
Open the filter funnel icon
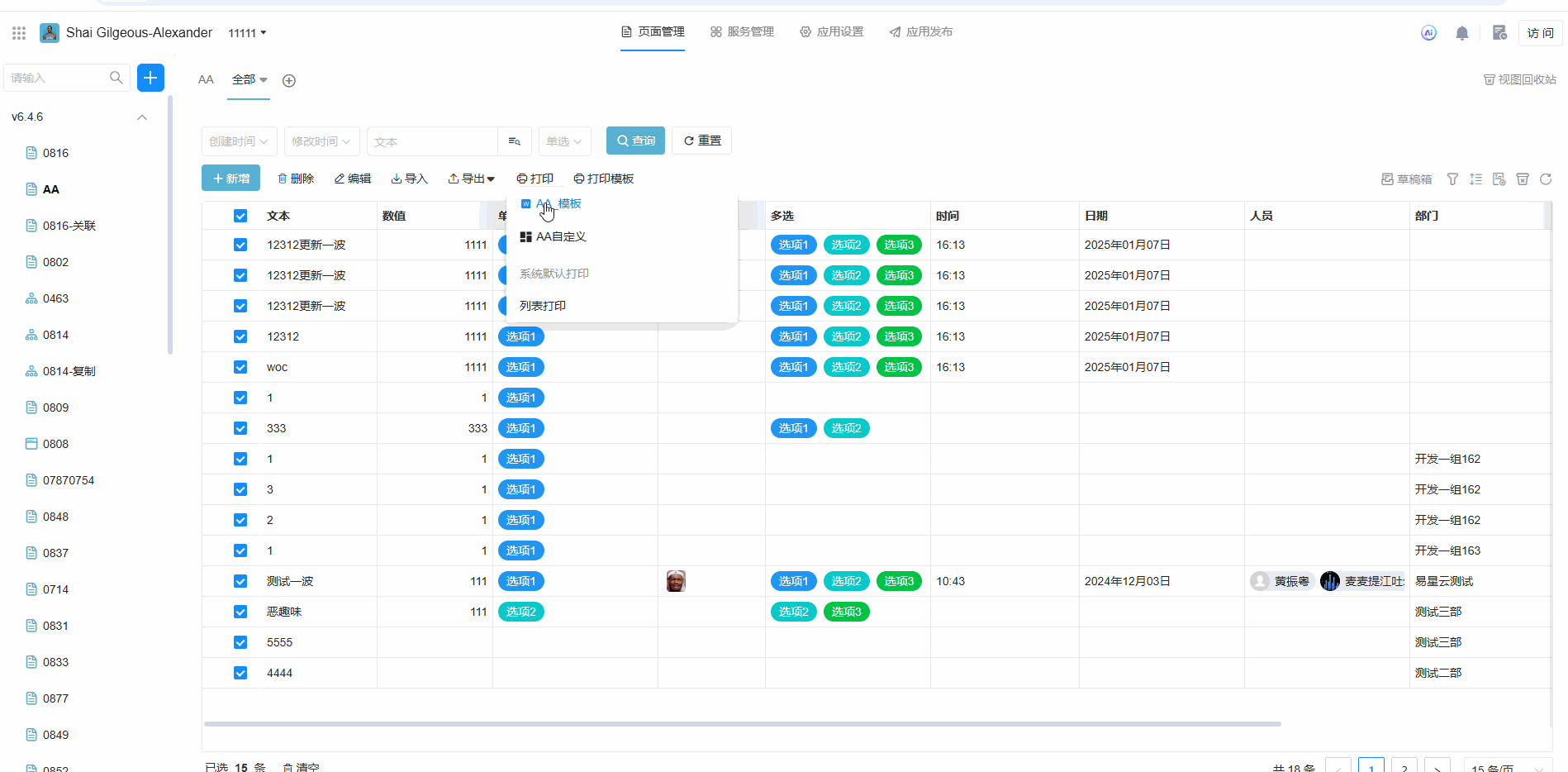click(x=1452, y=179)
